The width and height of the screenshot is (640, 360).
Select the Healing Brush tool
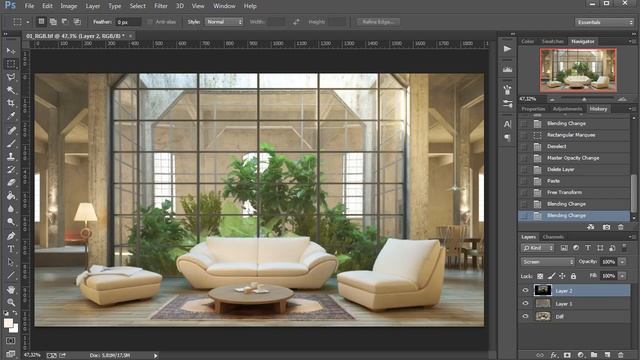[x=11, y=130]
